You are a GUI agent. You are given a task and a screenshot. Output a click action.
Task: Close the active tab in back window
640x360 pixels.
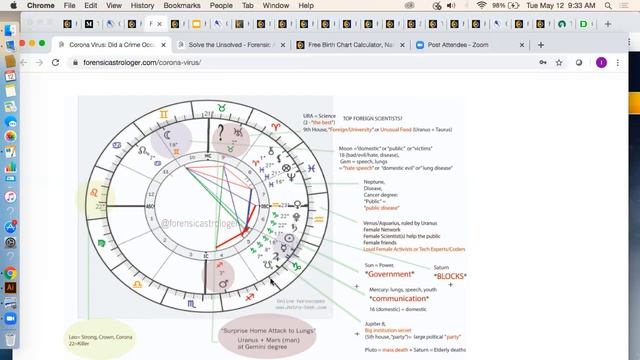click(x=160, y=24)
